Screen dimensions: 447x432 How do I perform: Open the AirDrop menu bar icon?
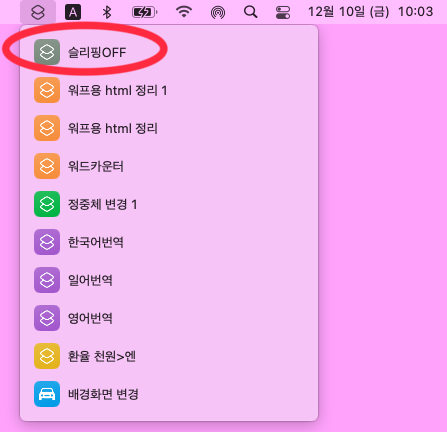(x=218, y=13)
